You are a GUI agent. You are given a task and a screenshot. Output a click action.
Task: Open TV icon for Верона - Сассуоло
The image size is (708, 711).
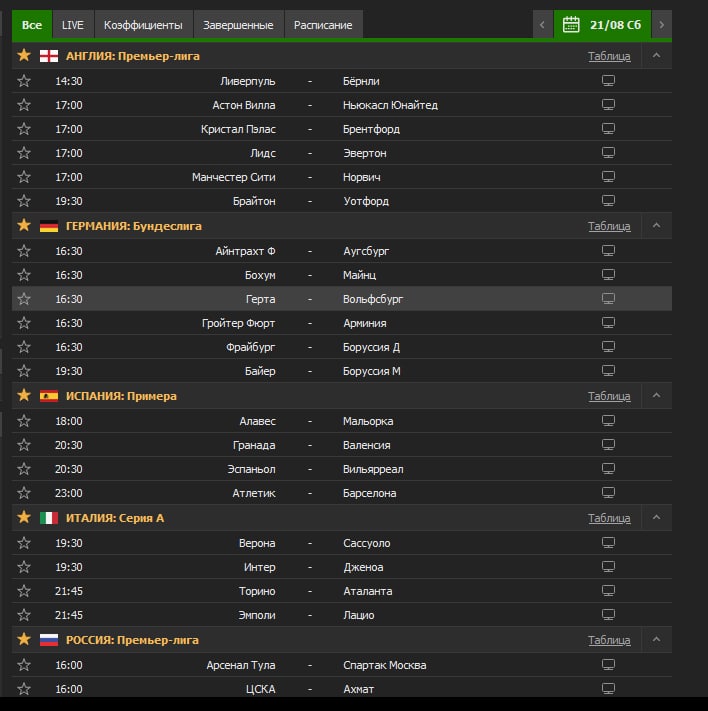[x=608, y=543]
